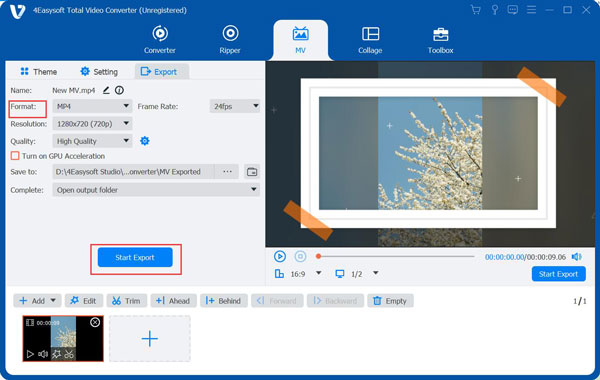Expand the Complete action dropdown
The image size is (600, 380).
point(156,190)
